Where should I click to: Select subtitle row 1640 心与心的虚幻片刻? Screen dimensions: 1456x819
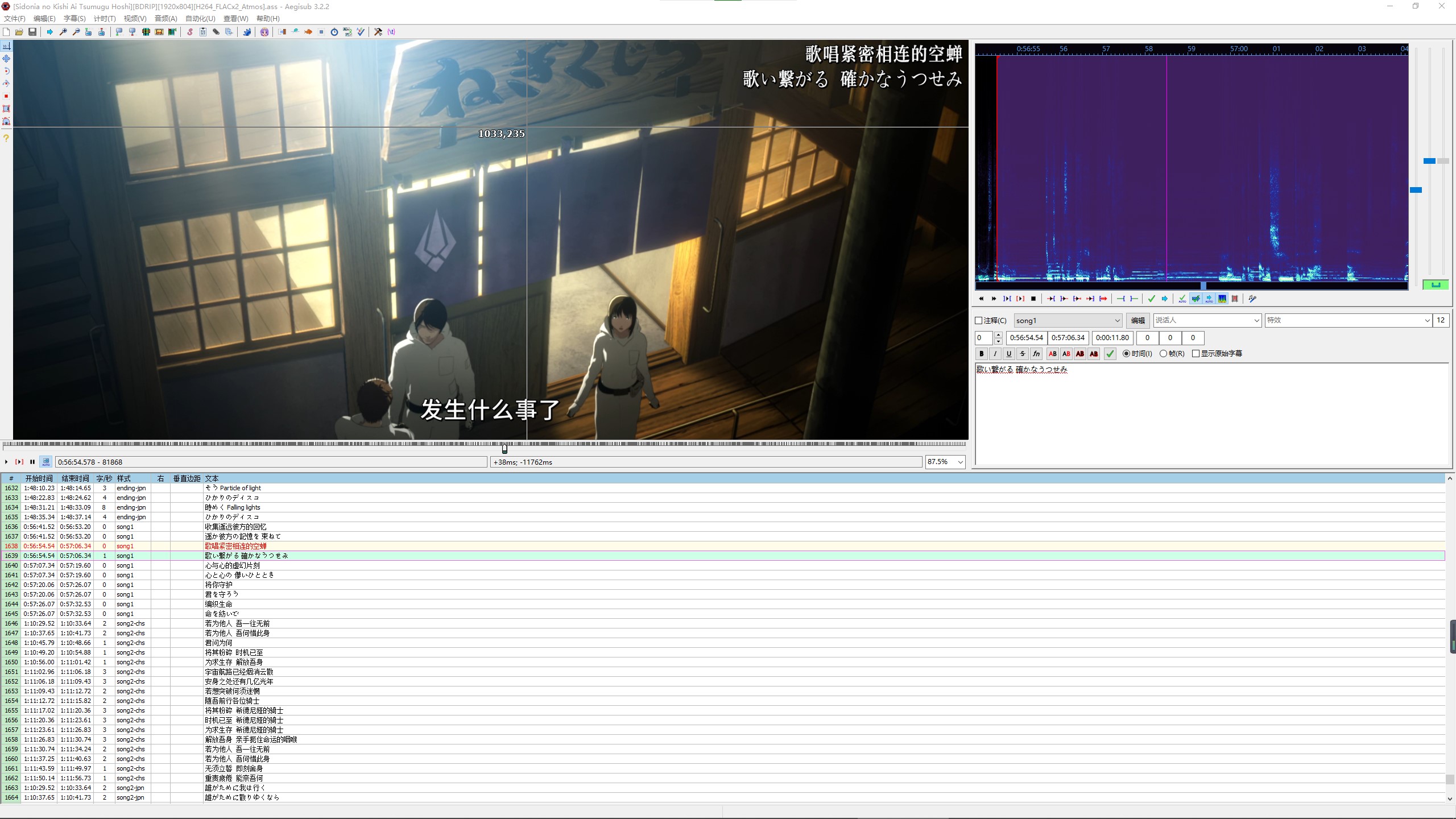coord(722,565)
